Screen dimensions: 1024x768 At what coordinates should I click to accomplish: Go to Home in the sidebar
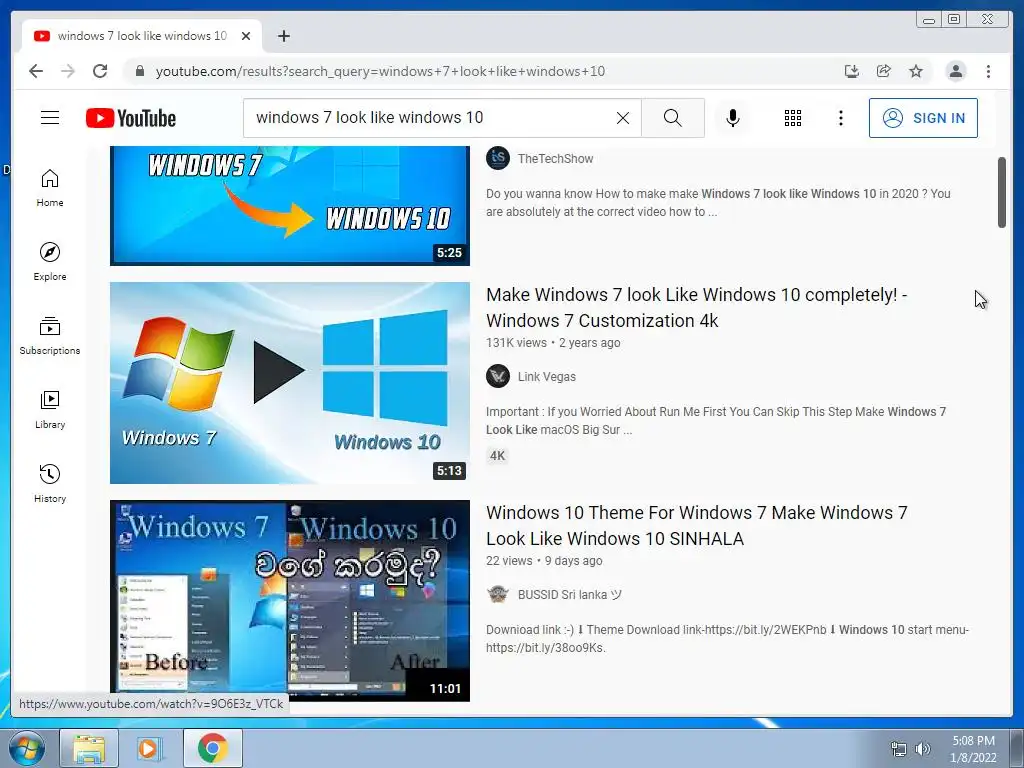click(x=50, y=188)
